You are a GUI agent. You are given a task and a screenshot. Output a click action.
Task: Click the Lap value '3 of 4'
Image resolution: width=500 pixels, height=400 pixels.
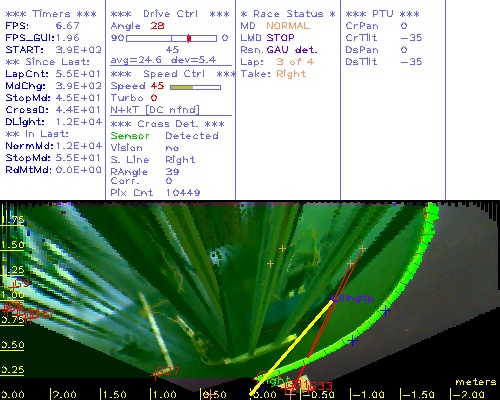pos(295,62)
